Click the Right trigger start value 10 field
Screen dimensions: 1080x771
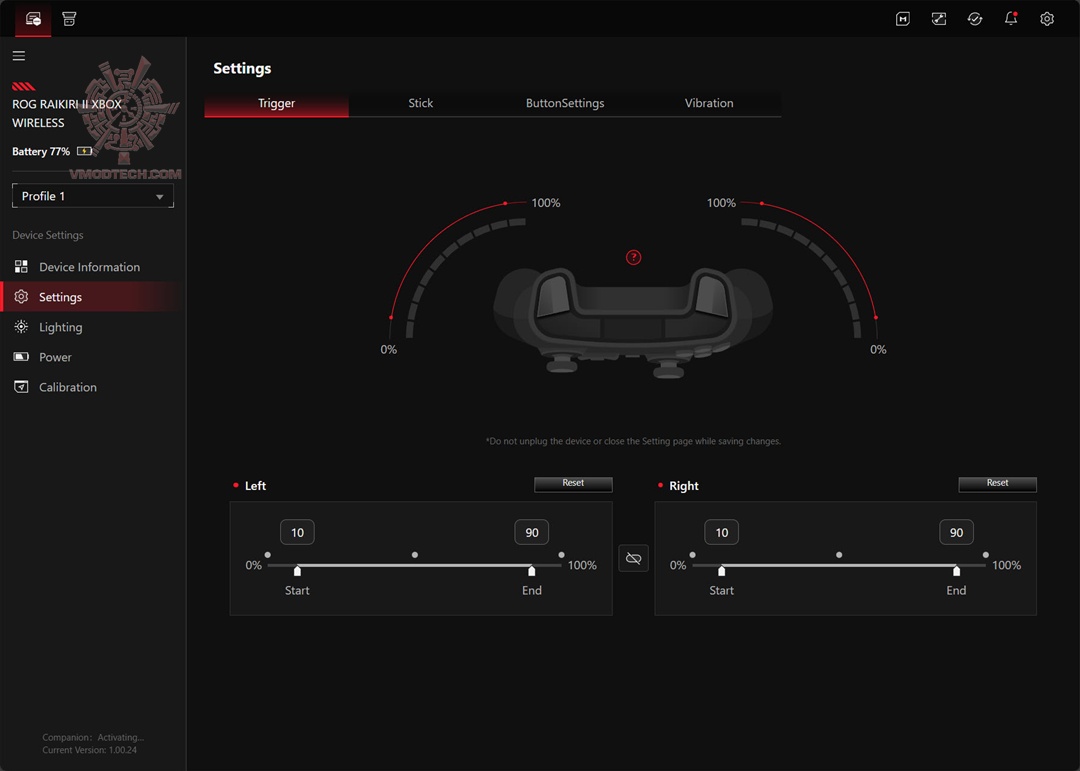coord(721,533)
